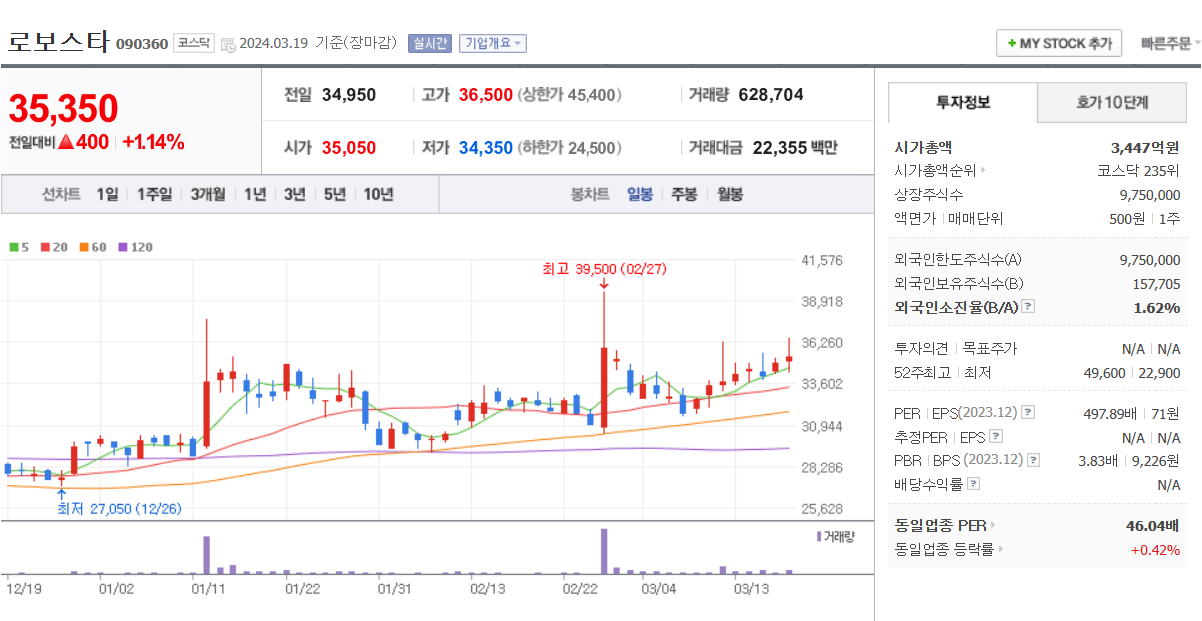Screen dimensions: 1202x621
Task: Switch to the 투자정보 tab
Action: (963, 103)
